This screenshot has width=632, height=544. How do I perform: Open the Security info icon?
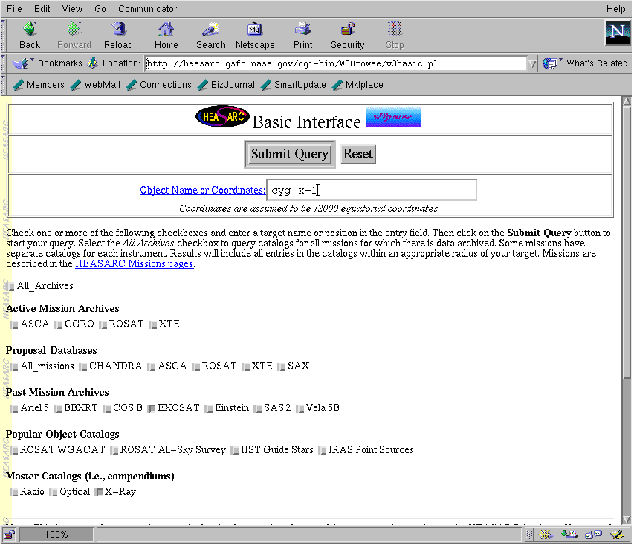point(347,35)
